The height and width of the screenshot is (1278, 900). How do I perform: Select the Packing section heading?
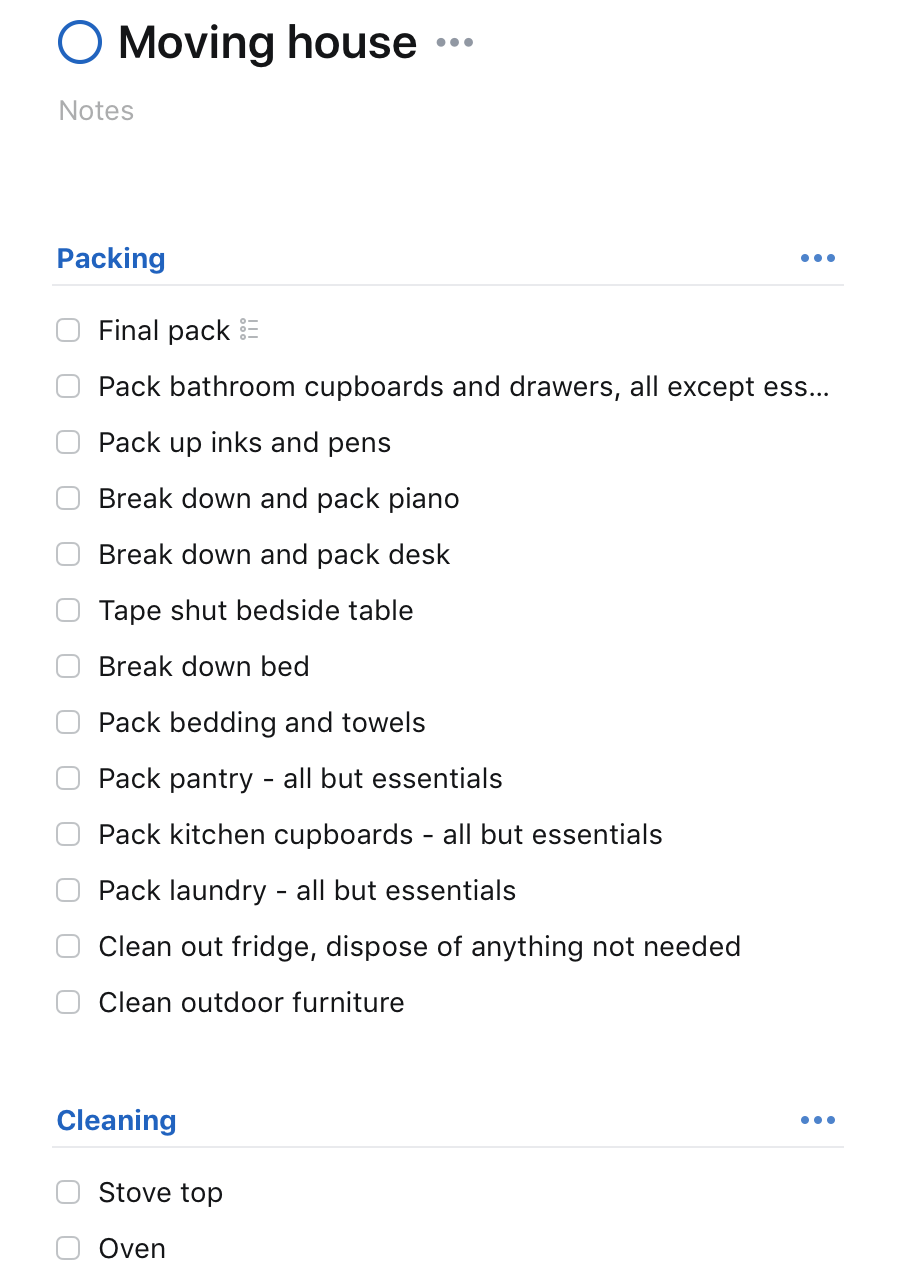tap(111, 258)
